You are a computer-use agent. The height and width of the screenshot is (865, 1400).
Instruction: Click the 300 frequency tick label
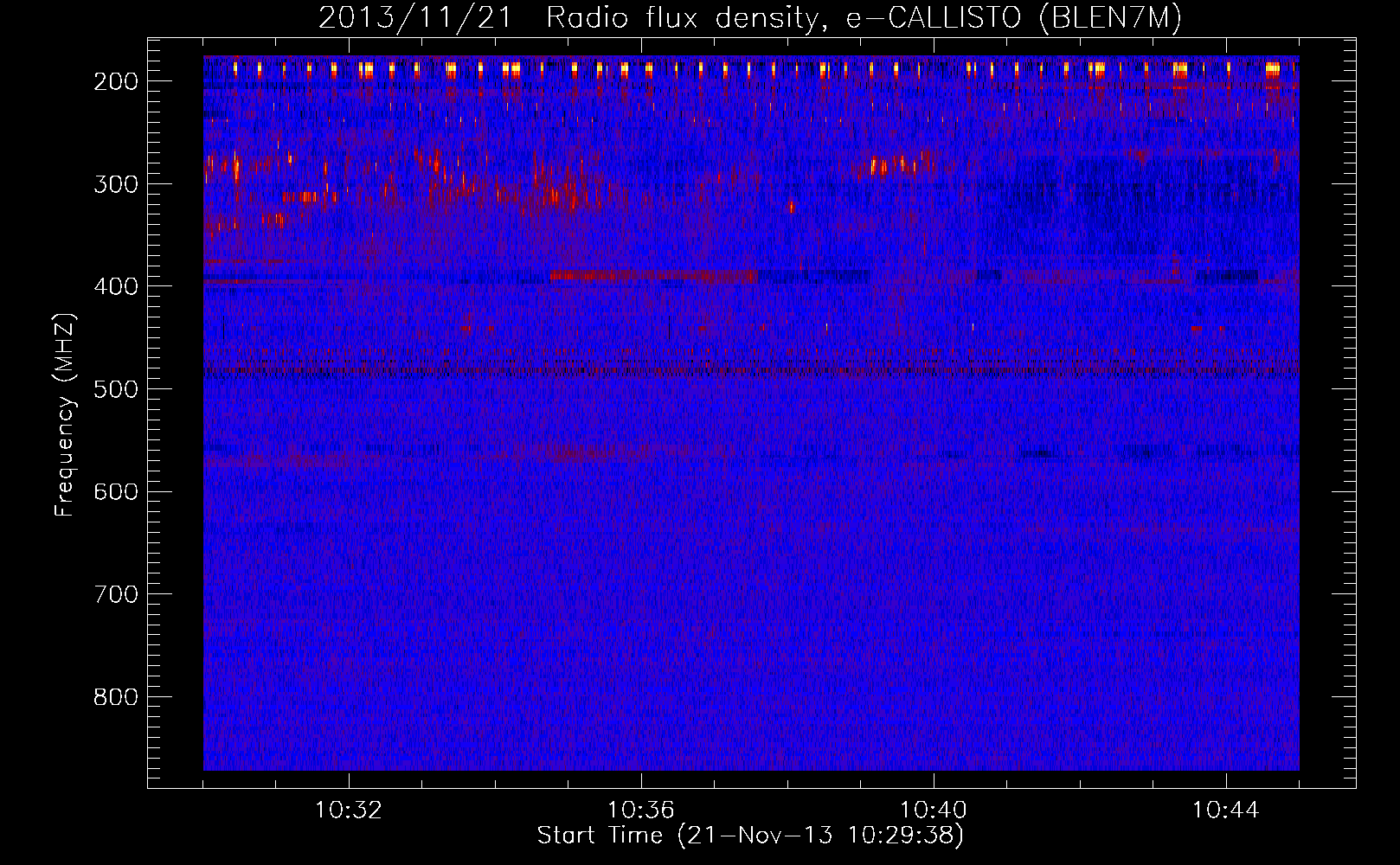pyautogui.click(x=116, y=184)
